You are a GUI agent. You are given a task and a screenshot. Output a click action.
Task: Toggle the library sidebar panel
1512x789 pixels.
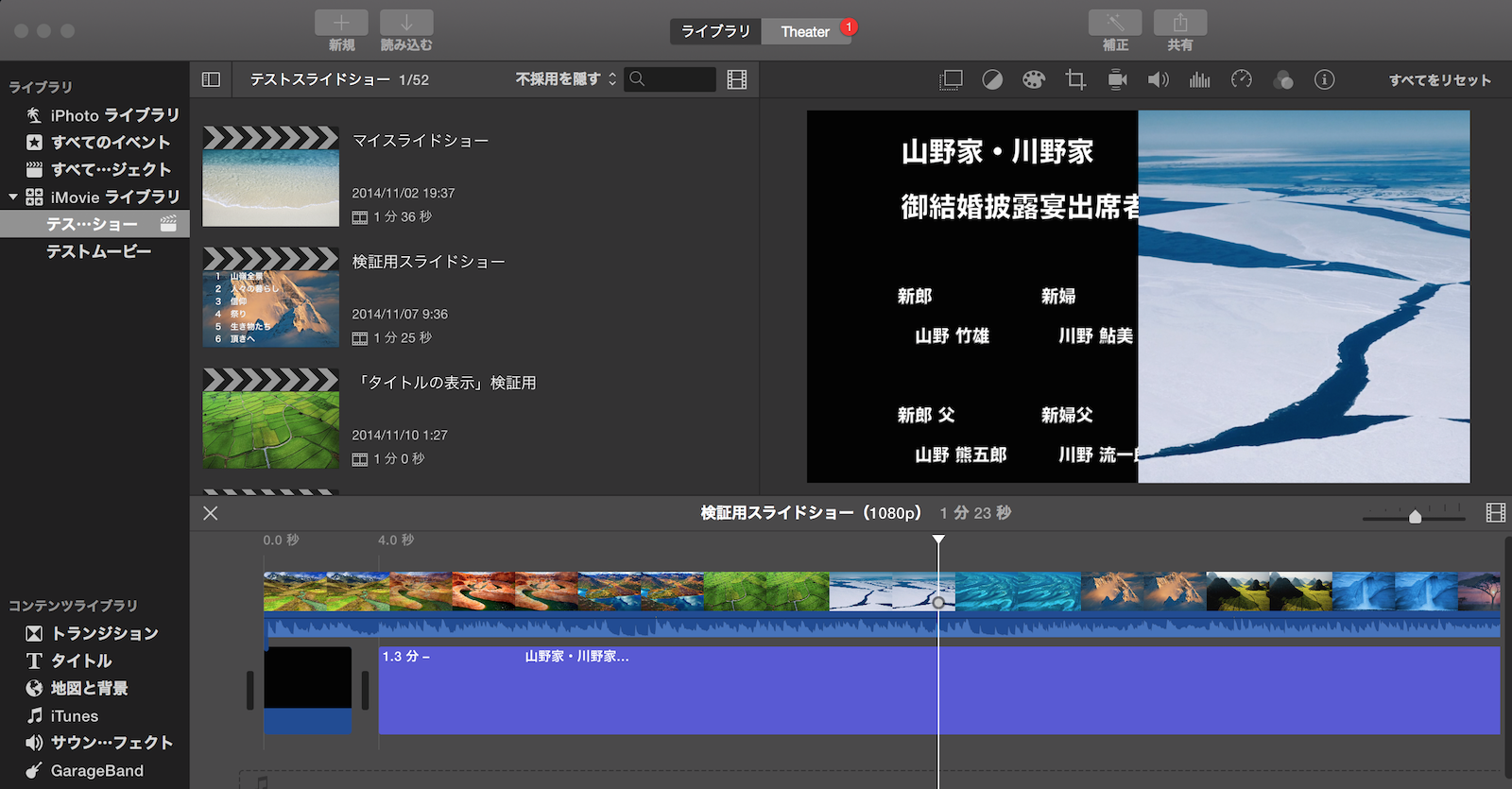[x=211, y=80]
